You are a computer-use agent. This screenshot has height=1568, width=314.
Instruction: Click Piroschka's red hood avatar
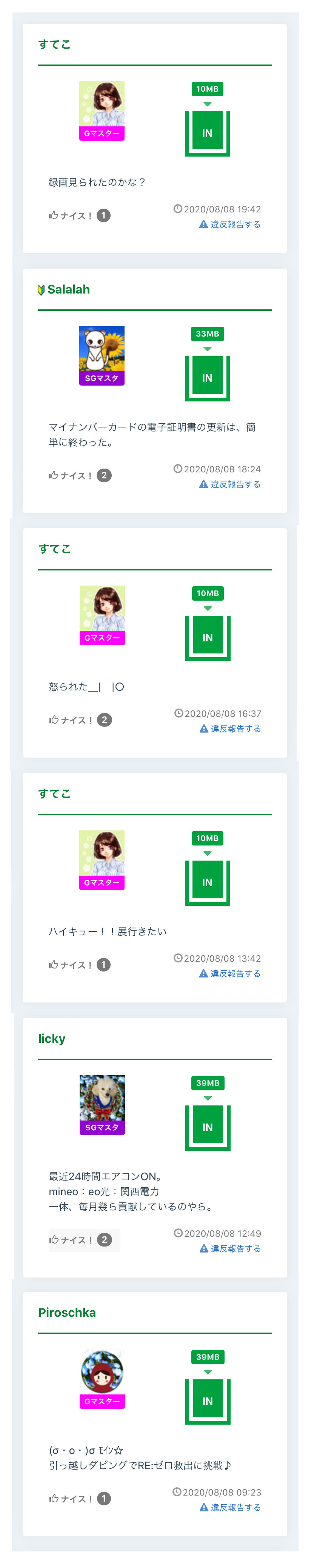coord(102,1373)
